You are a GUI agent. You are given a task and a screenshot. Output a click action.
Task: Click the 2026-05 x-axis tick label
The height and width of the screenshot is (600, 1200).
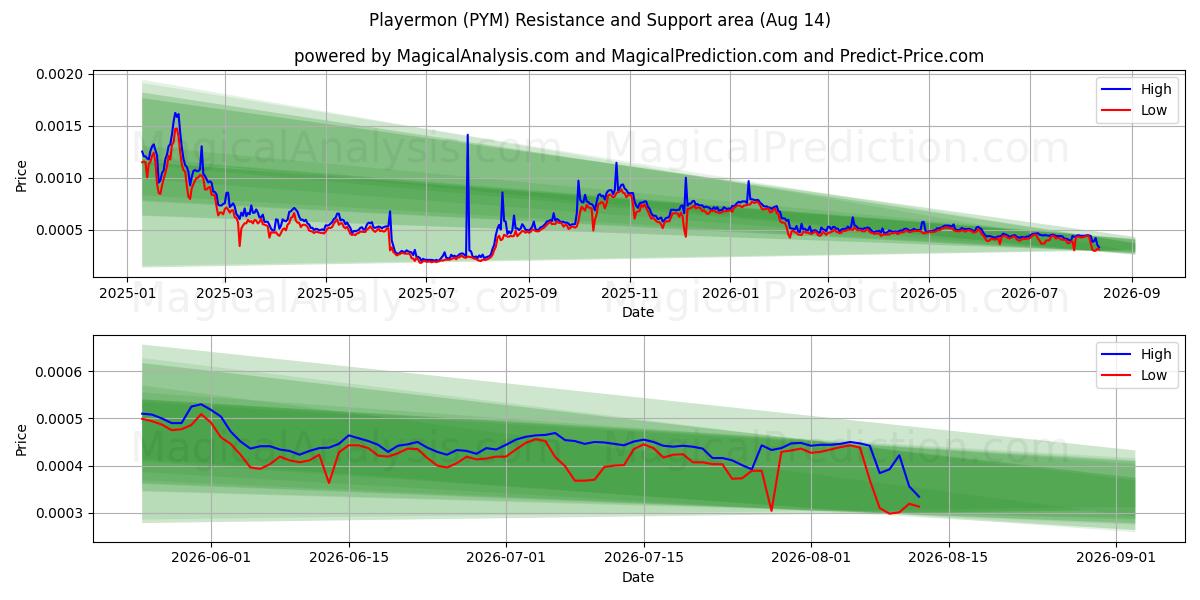tap(929, 294)
